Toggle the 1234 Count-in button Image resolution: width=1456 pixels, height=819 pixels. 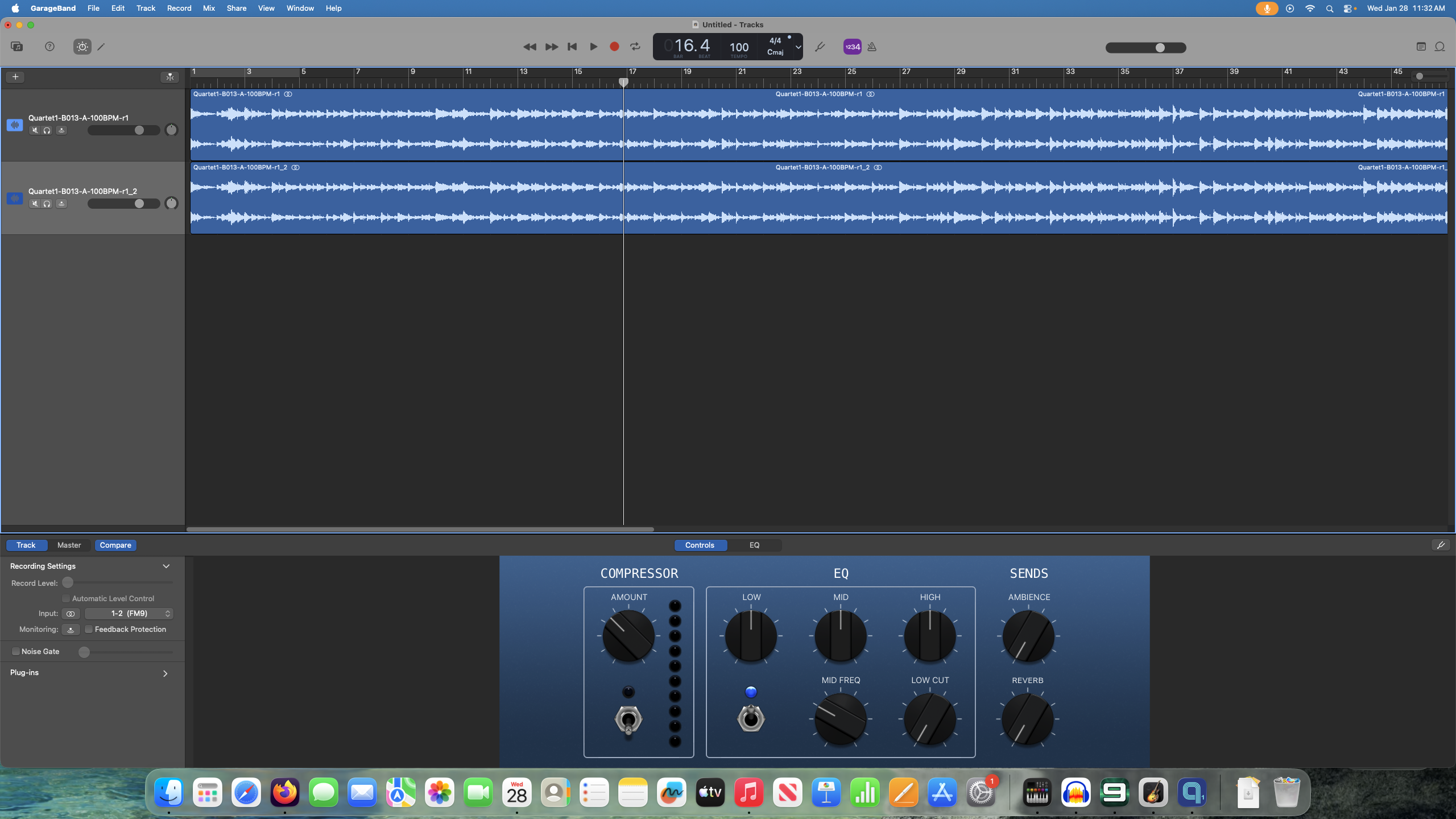coord(852,47)
